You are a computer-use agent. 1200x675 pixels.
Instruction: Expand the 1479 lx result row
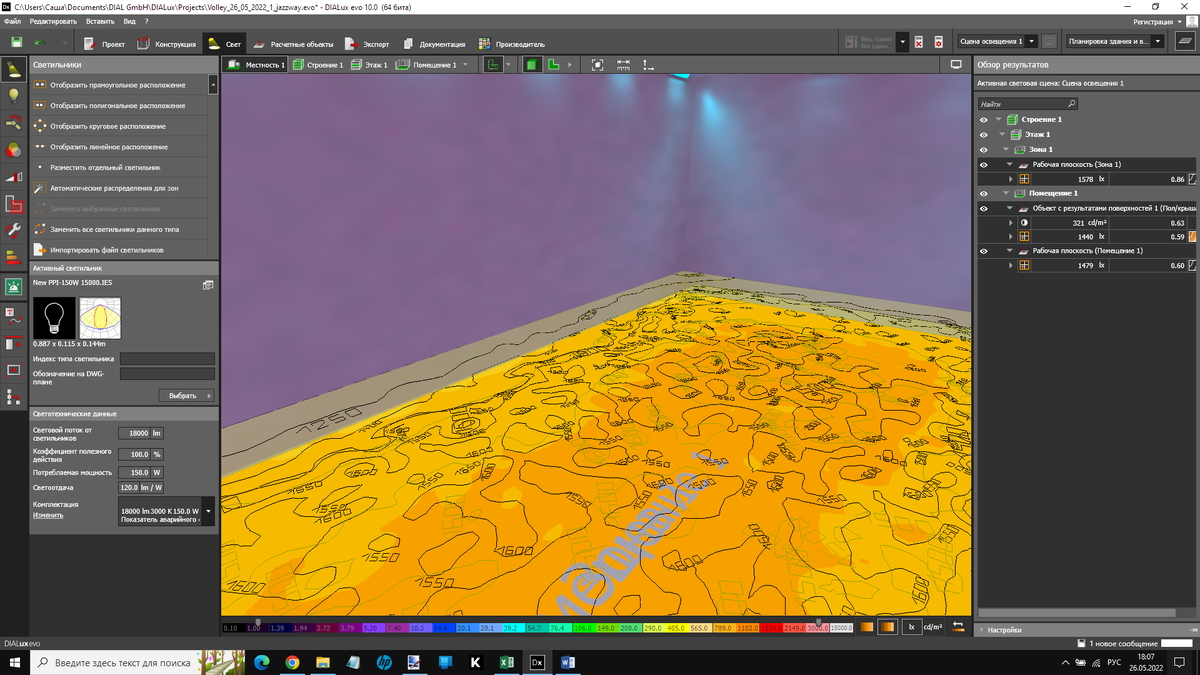click(1011, 265)
